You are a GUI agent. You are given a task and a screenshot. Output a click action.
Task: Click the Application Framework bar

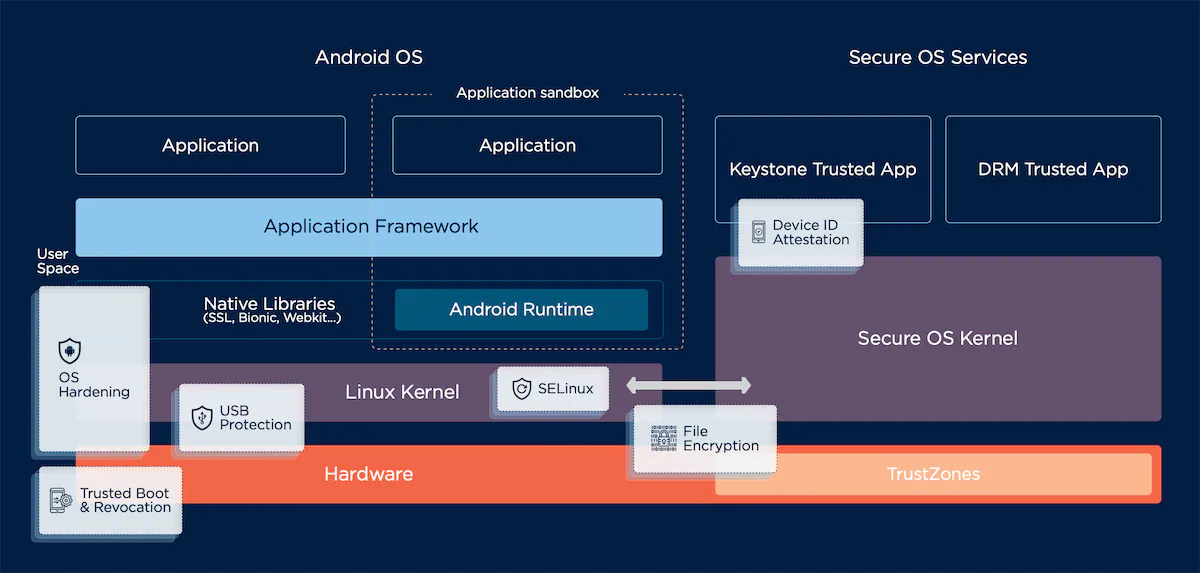tap(369, 227)
